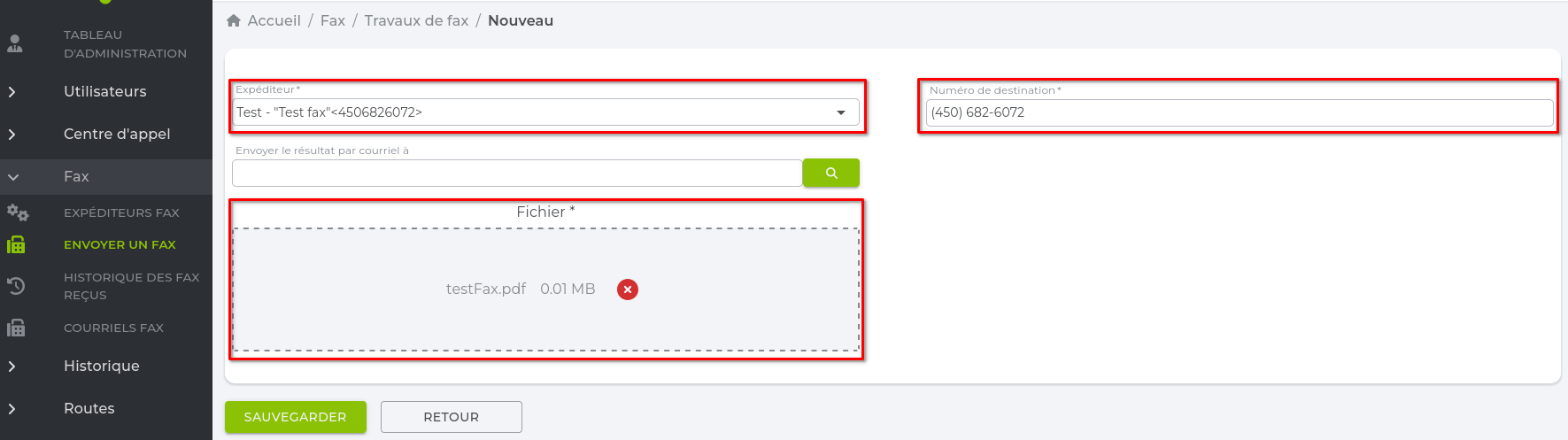Click the Courriels Fax sidebar icon
This screenshot has height=440, width=1568.
(x=16, y=328)
